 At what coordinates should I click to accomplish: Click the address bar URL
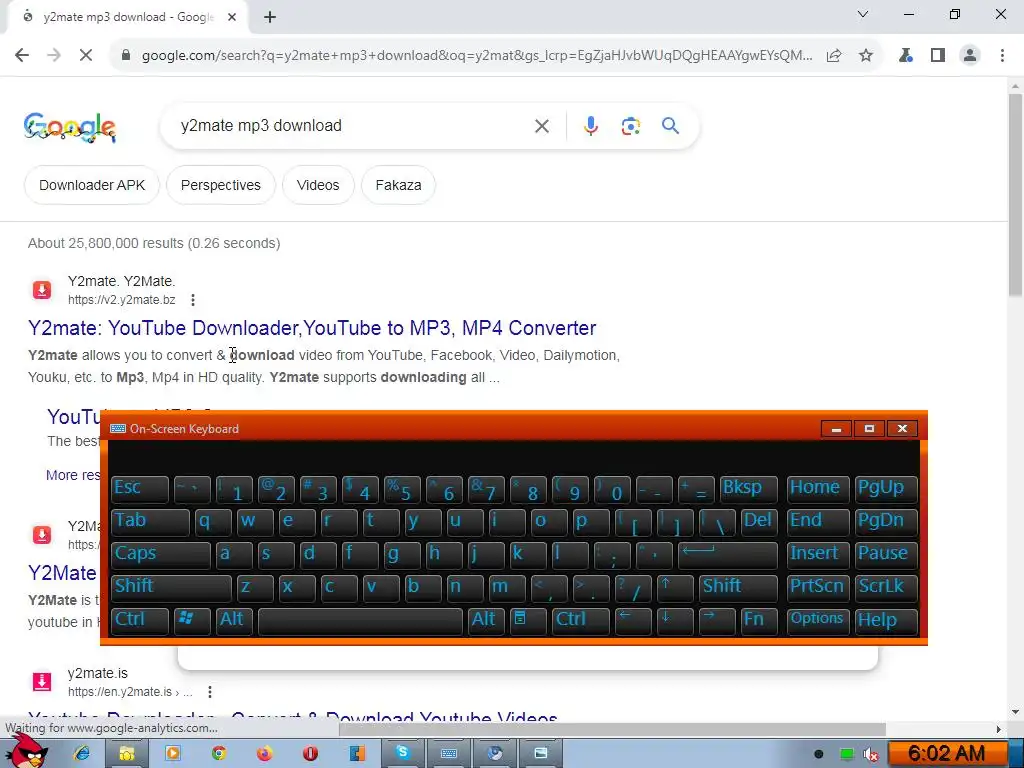(x=477, y=56)
